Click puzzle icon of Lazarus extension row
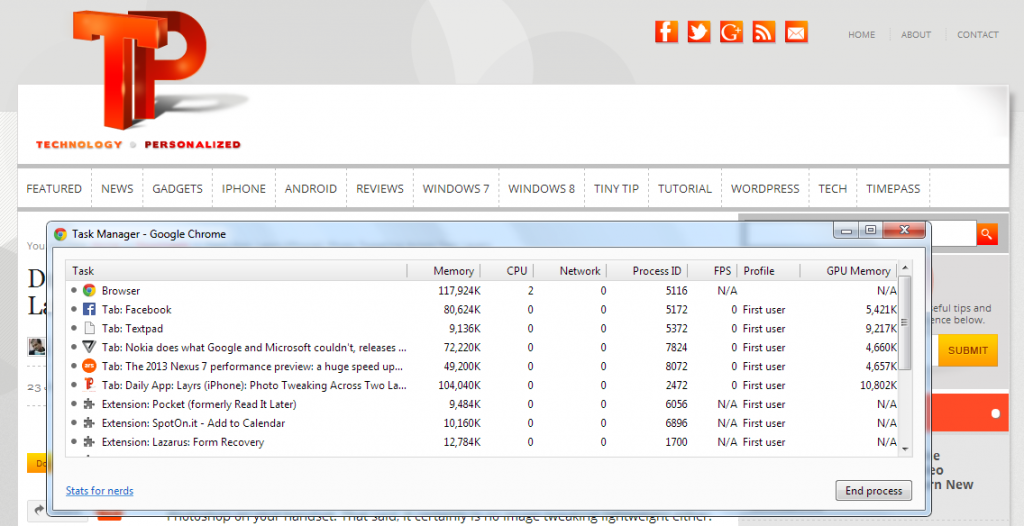The height and width of the screenshot is (526, 1024). click(x=89, y=442)
